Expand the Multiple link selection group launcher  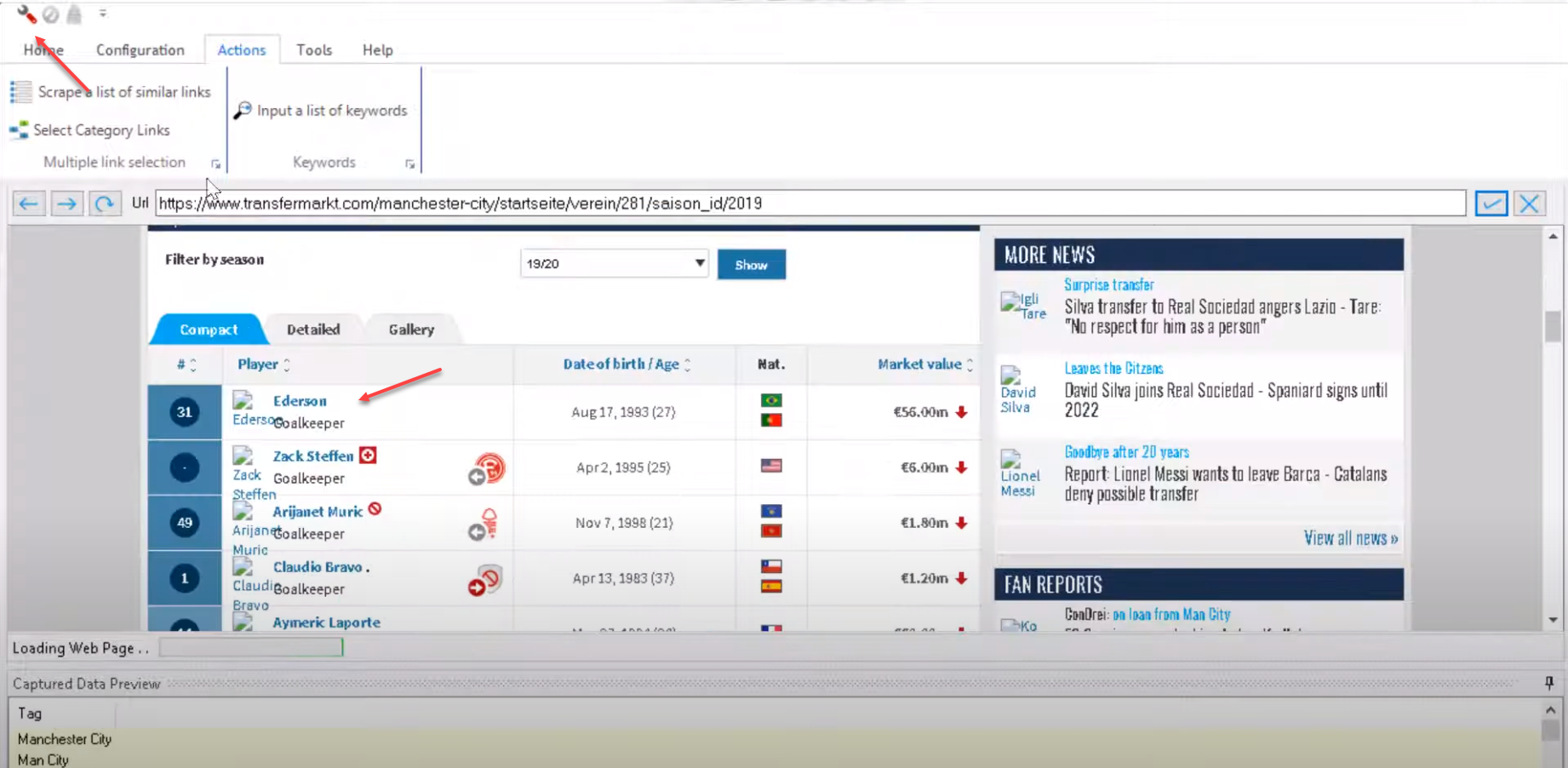pos(215,163)
